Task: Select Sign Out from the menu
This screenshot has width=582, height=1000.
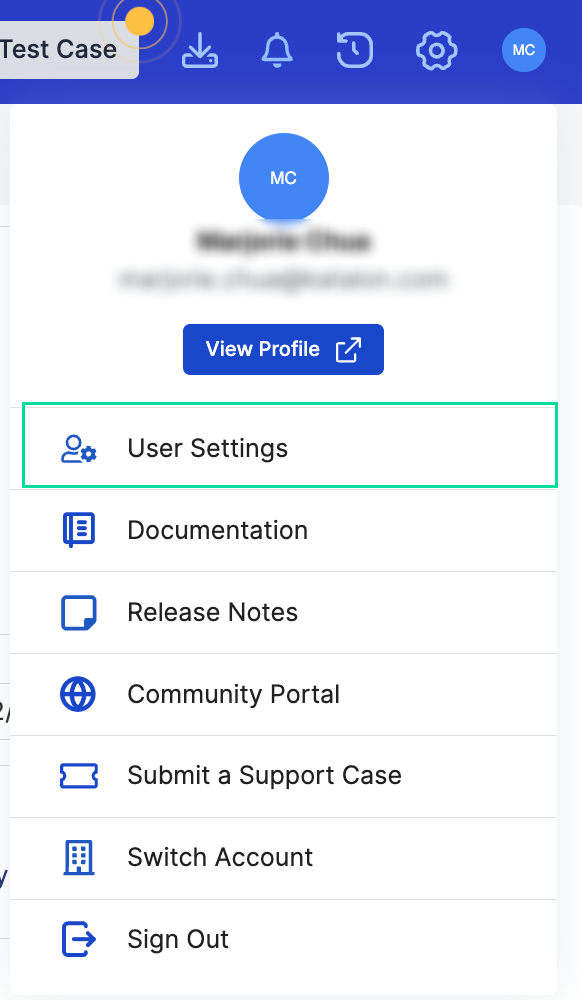Action: (178, 939)
